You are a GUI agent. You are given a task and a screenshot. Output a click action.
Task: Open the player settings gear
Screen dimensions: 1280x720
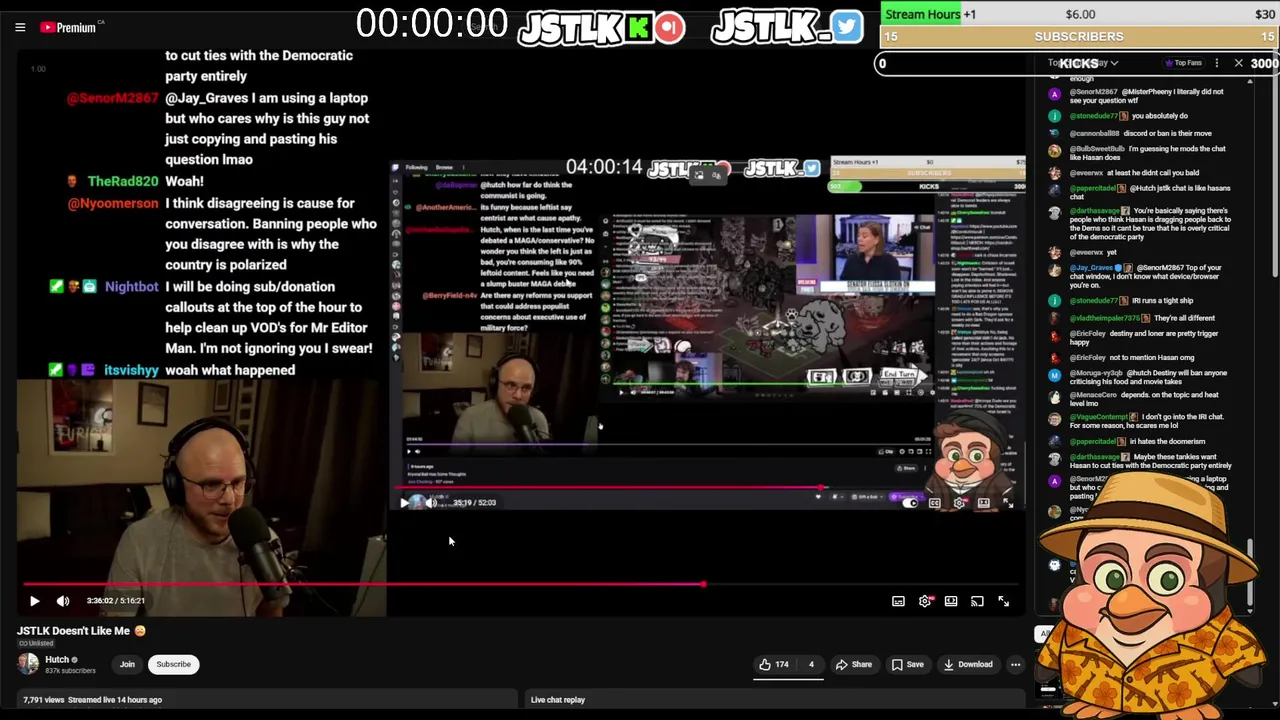pyautogui.click(x=925, y=601)
